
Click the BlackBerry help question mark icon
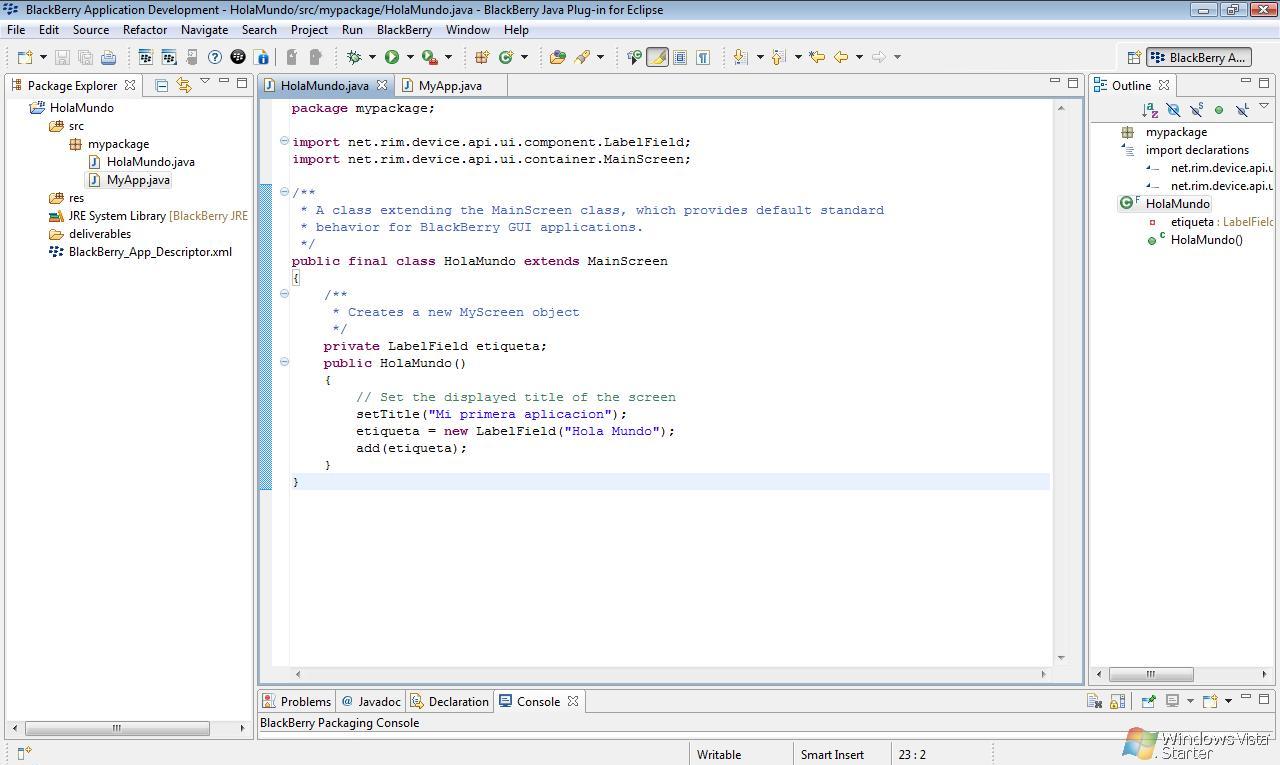coord(214,57)
